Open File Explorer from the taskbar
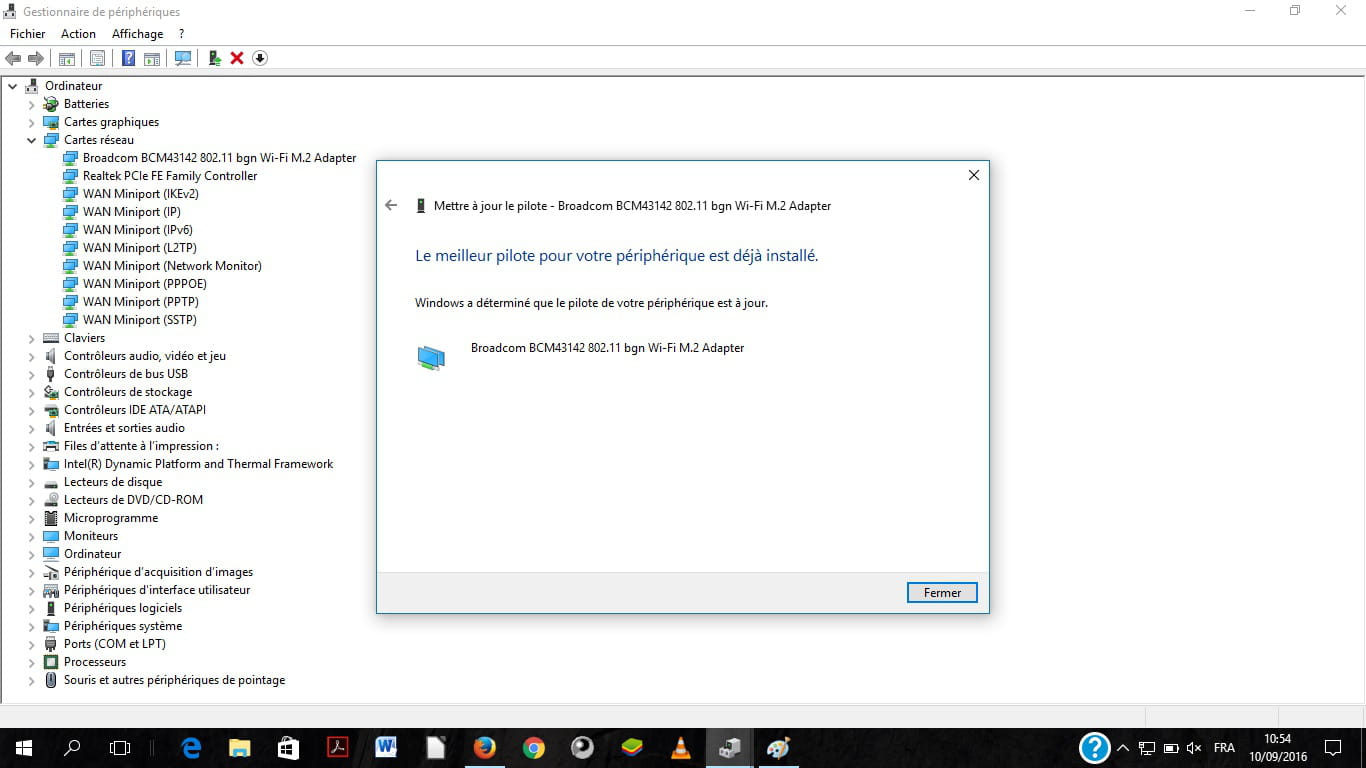This screenshot has height=768, width=1366. 240,747
